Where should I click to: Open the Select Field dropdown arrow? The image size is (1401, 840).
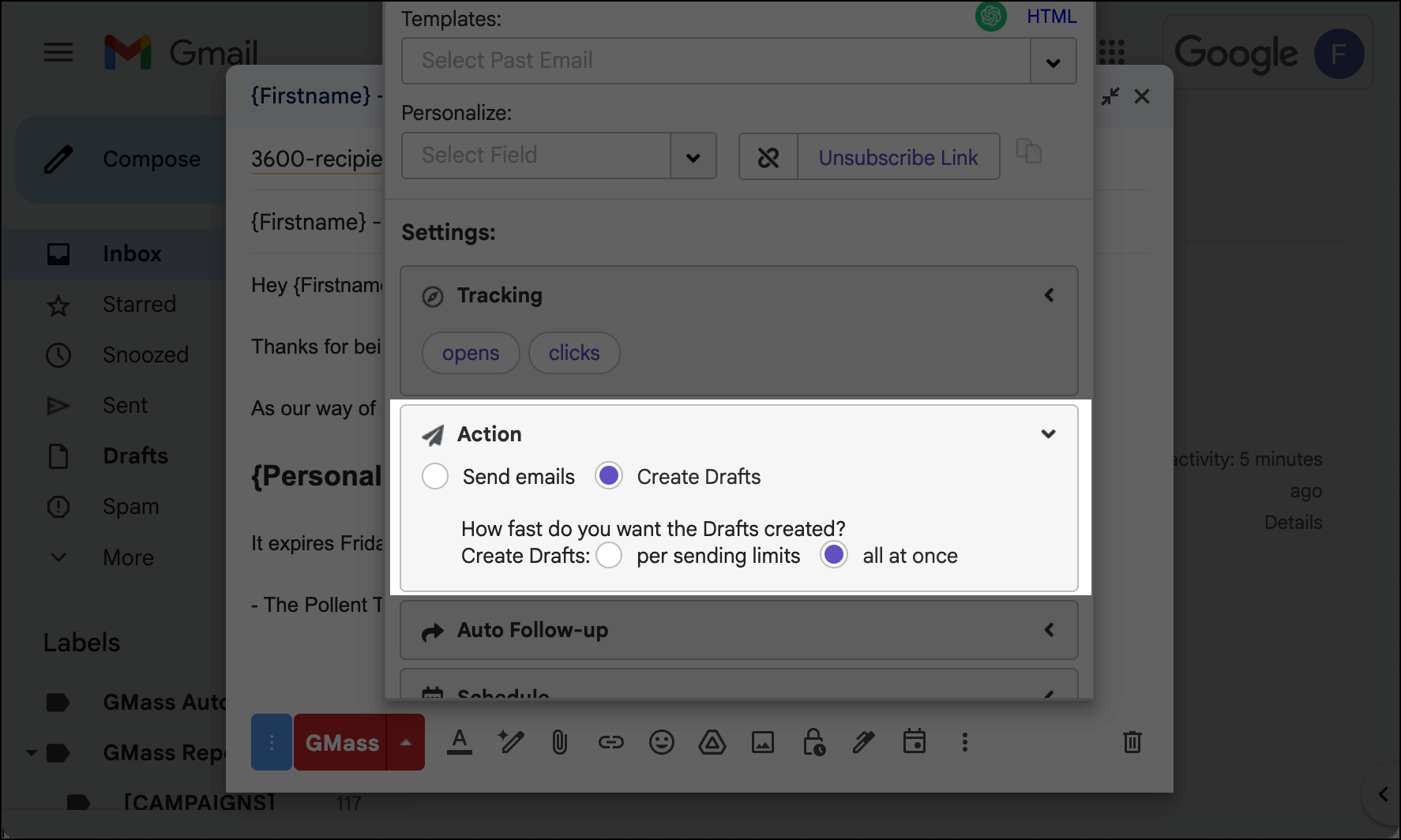(x=693, y=156)
